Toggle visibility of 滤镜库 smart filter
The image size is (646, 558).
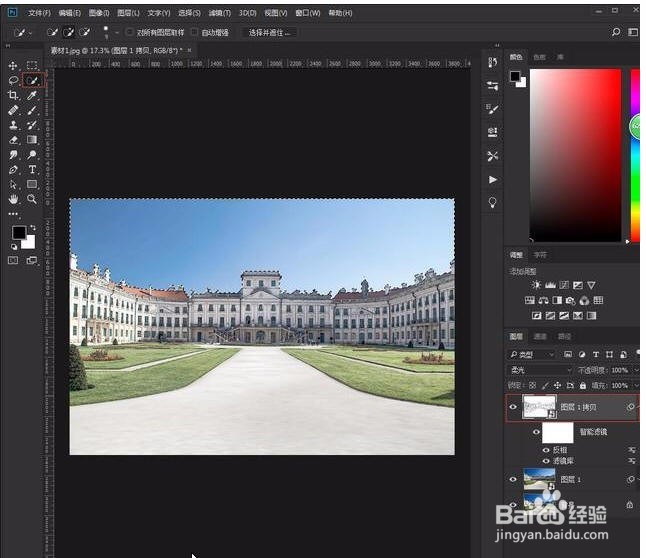[x=546, y=461]
